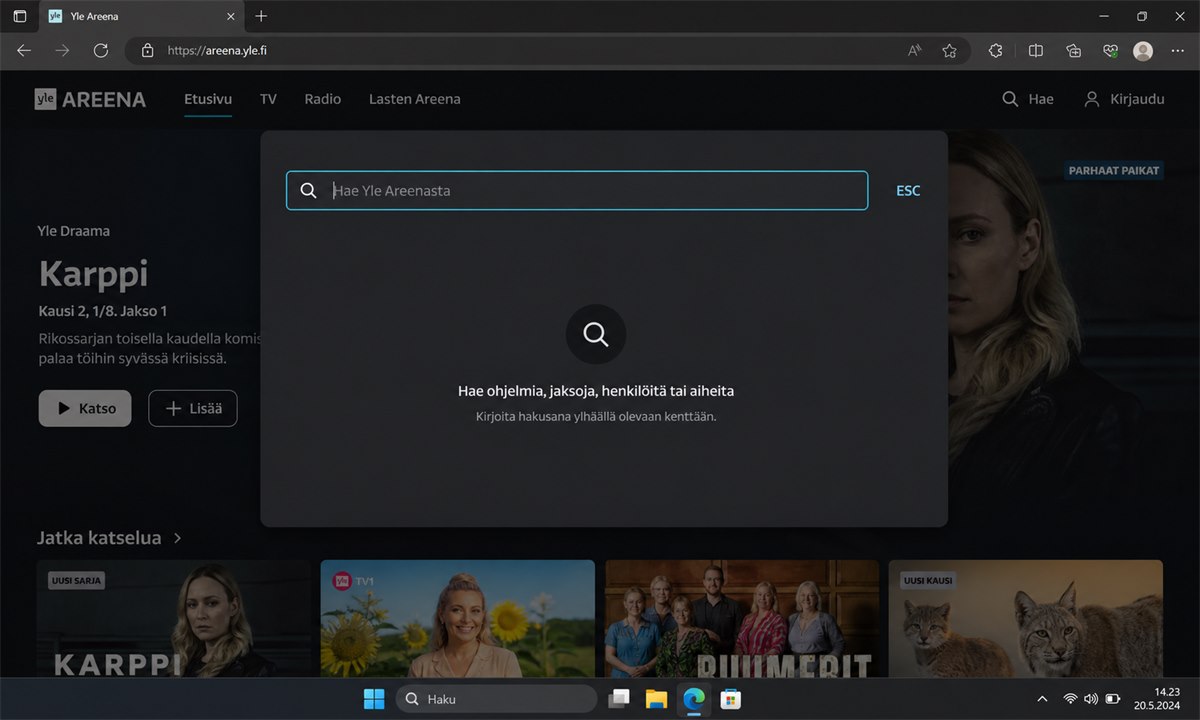
Task: Click the Kirjaudu user icon
Action: tap(1092, 99)
